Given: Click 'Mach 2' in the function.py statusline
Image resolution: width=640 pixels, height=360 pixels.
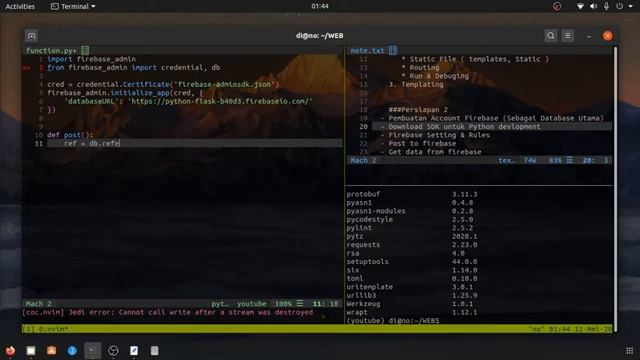Looking at the screenshot, I should [x=38, y=304].
